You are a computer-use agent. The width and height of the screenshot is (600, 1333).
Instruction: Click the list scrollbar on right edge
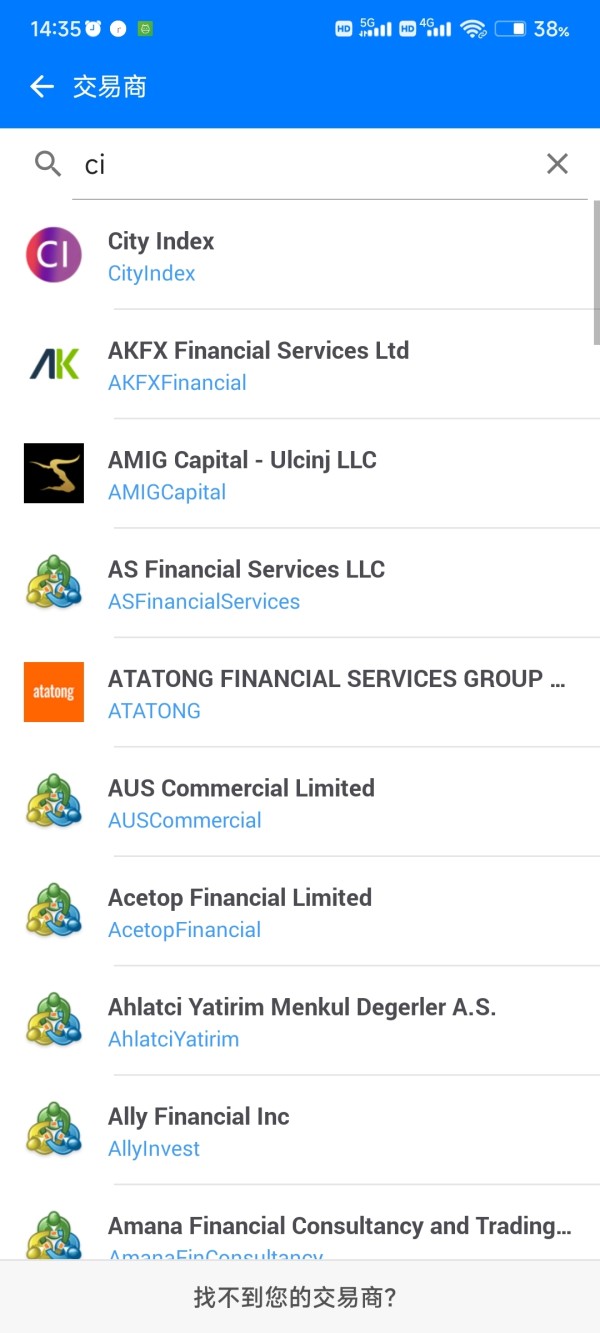(x=597, y=272)
